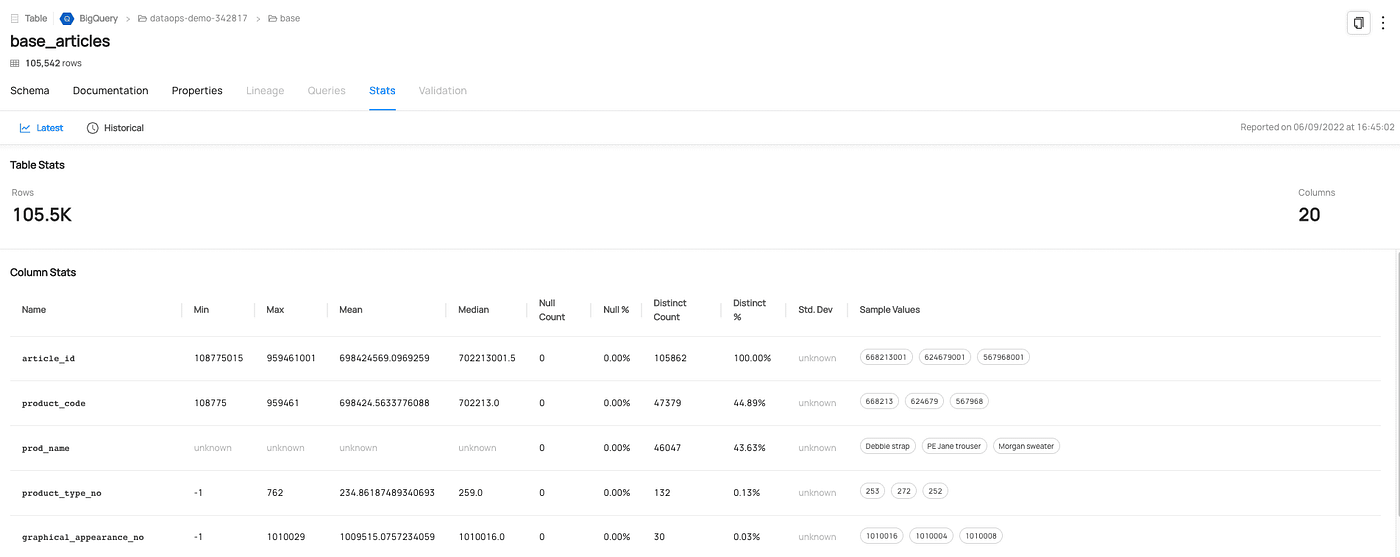The image size is (1400, 557).
Task: Select the product_code column name
Action: tap(54, 403)
